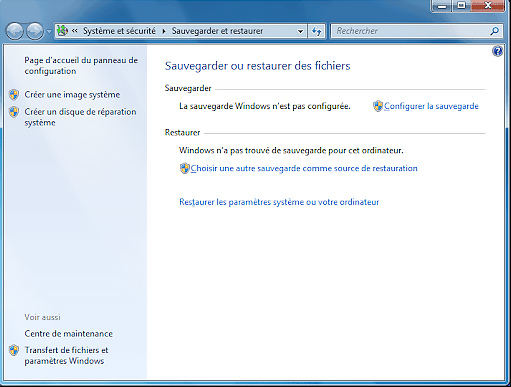The width and height of the screenshot is (511, 387).
Task: Open Restaurer les paramètres système ou votre ordinateur
Action: [279, 202]
